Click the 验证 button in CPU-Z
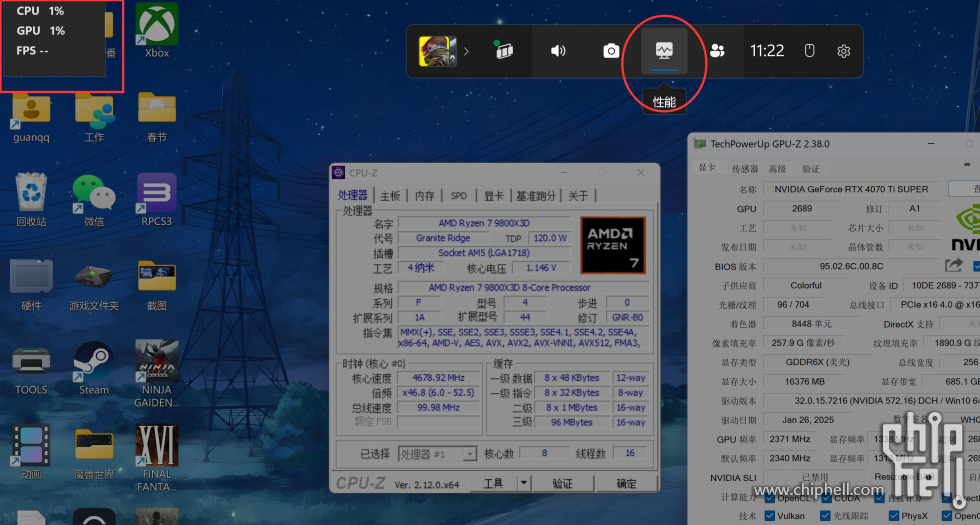The height and width of the screenshot is (525, 980). tap(562, 483)
